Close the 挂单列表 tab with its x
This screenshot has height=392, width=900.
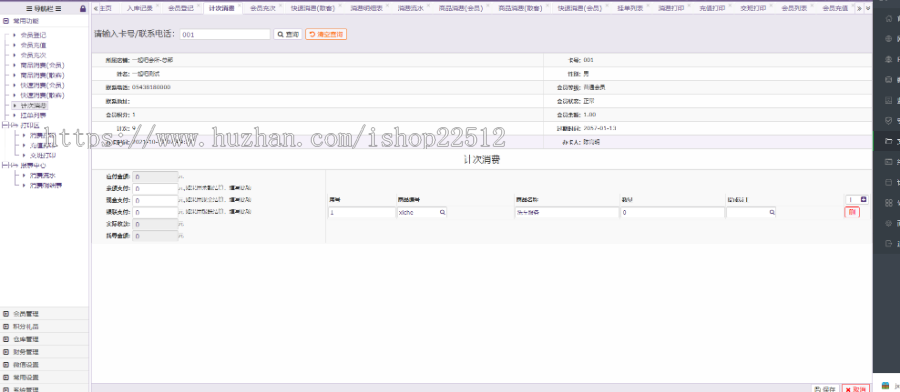click(x=647, y=5)
